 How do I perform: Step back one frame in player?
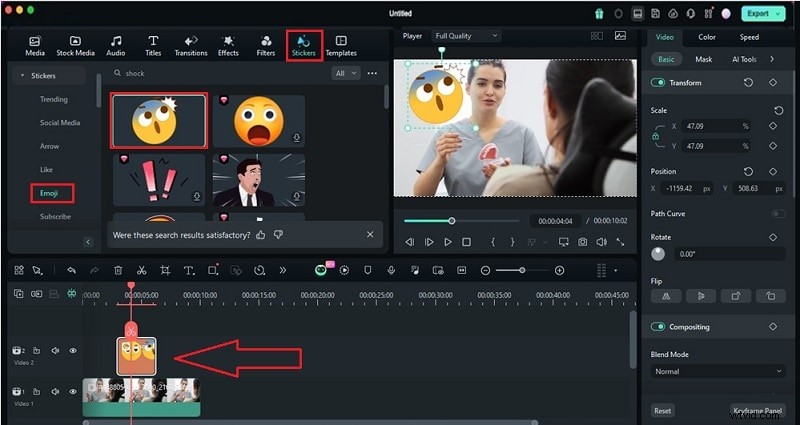(x=410, y=242)
